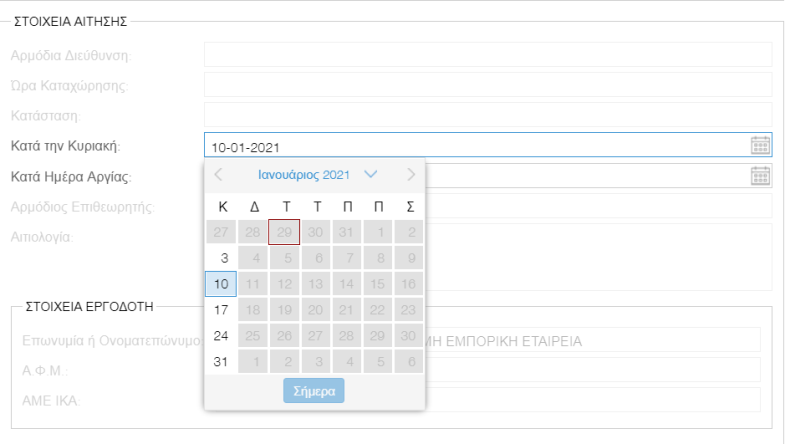The height and width of the screenshot is (444, 785).
Task: Click the Κ Sunday column header
Action: click(223, 206)
